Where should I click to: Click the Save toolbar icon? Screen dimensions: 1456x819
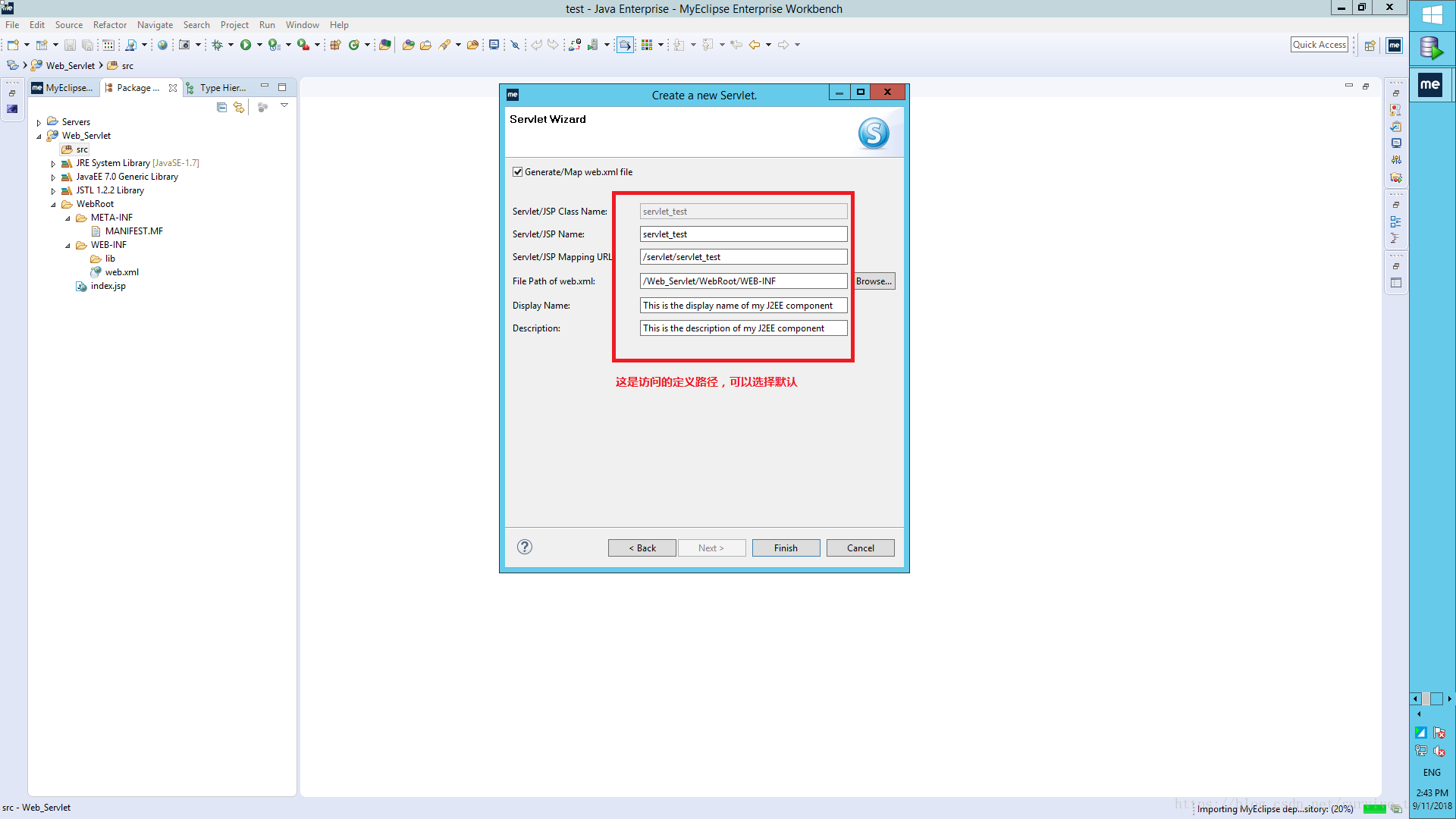tap(70, 45)
